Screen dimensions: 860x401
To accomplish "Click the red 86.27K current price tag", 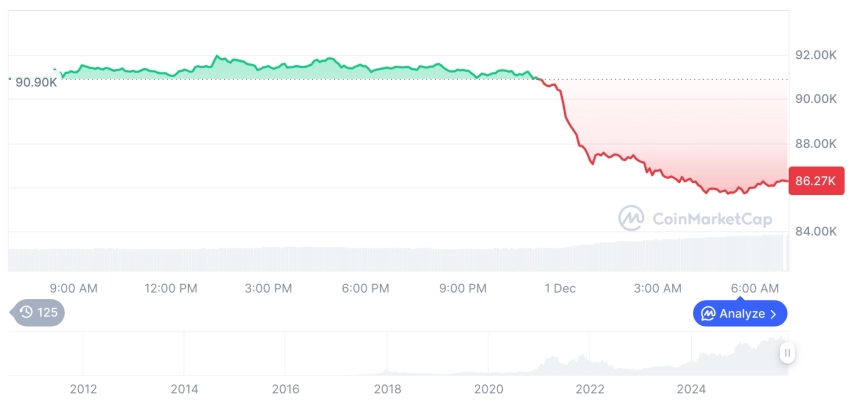I will (x=816, y=182).
